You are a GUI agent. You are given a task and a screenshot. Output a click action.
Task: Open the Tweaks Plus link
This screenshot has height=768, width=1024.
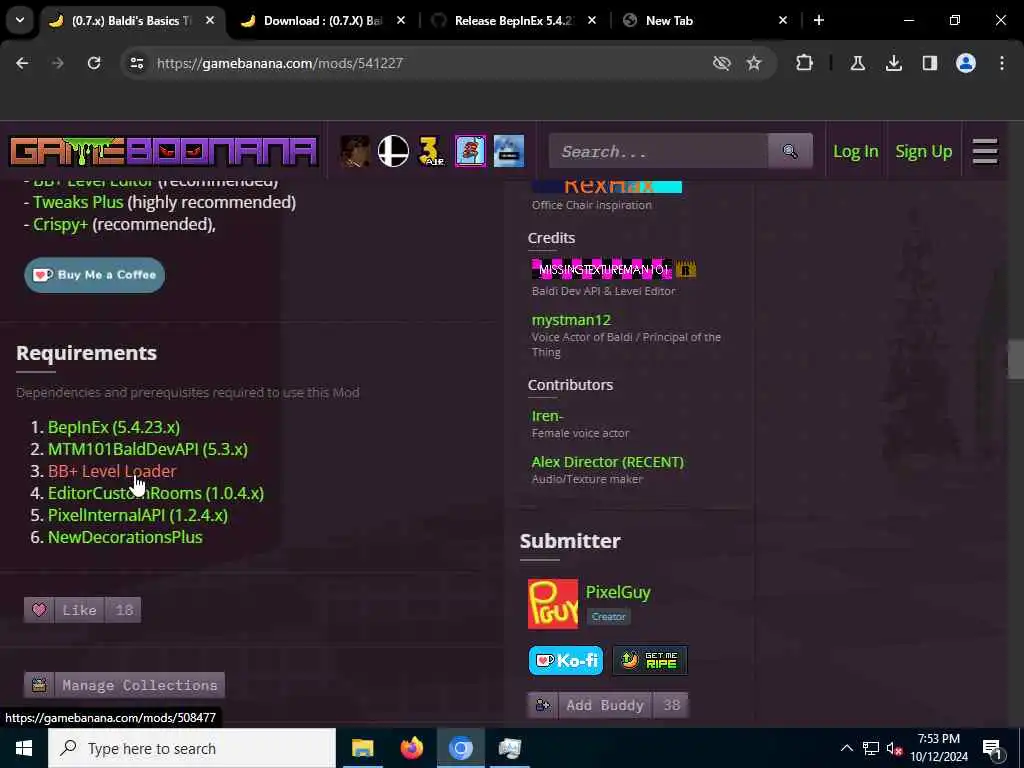78,202
